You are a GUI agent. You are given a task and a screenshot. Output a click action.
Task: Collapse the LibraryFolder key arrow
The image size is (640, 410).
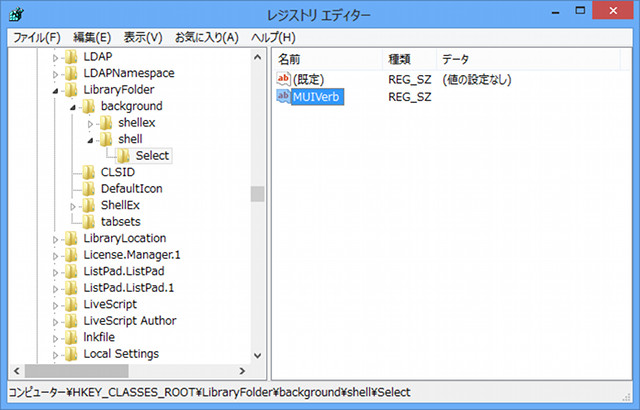[x=56, y=91]
